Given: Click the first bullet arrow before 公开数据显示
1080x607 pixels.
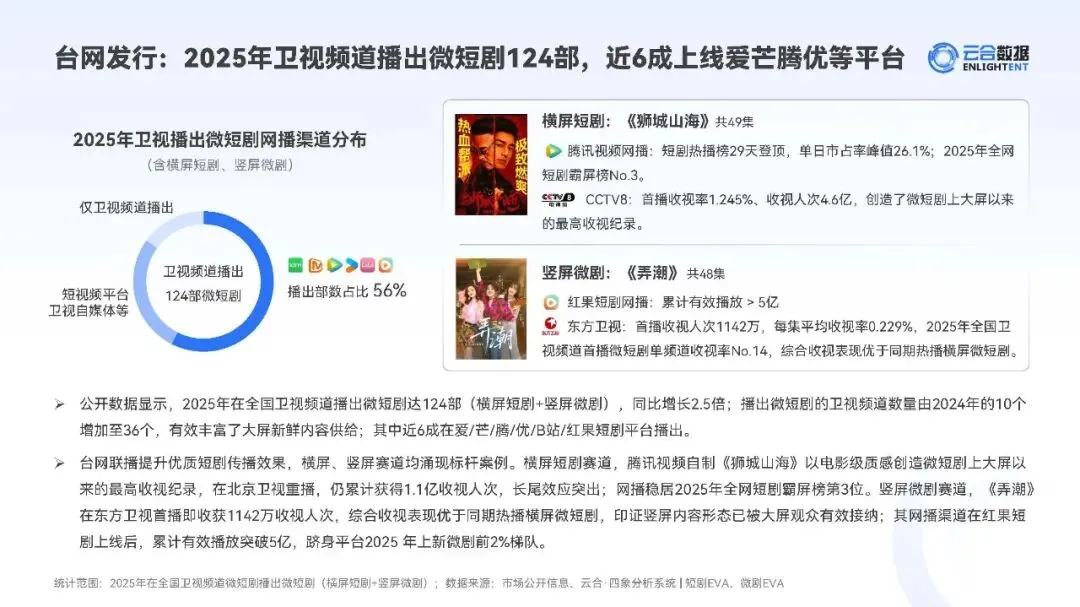Looking at the screenshot, I should click(60, 404).
